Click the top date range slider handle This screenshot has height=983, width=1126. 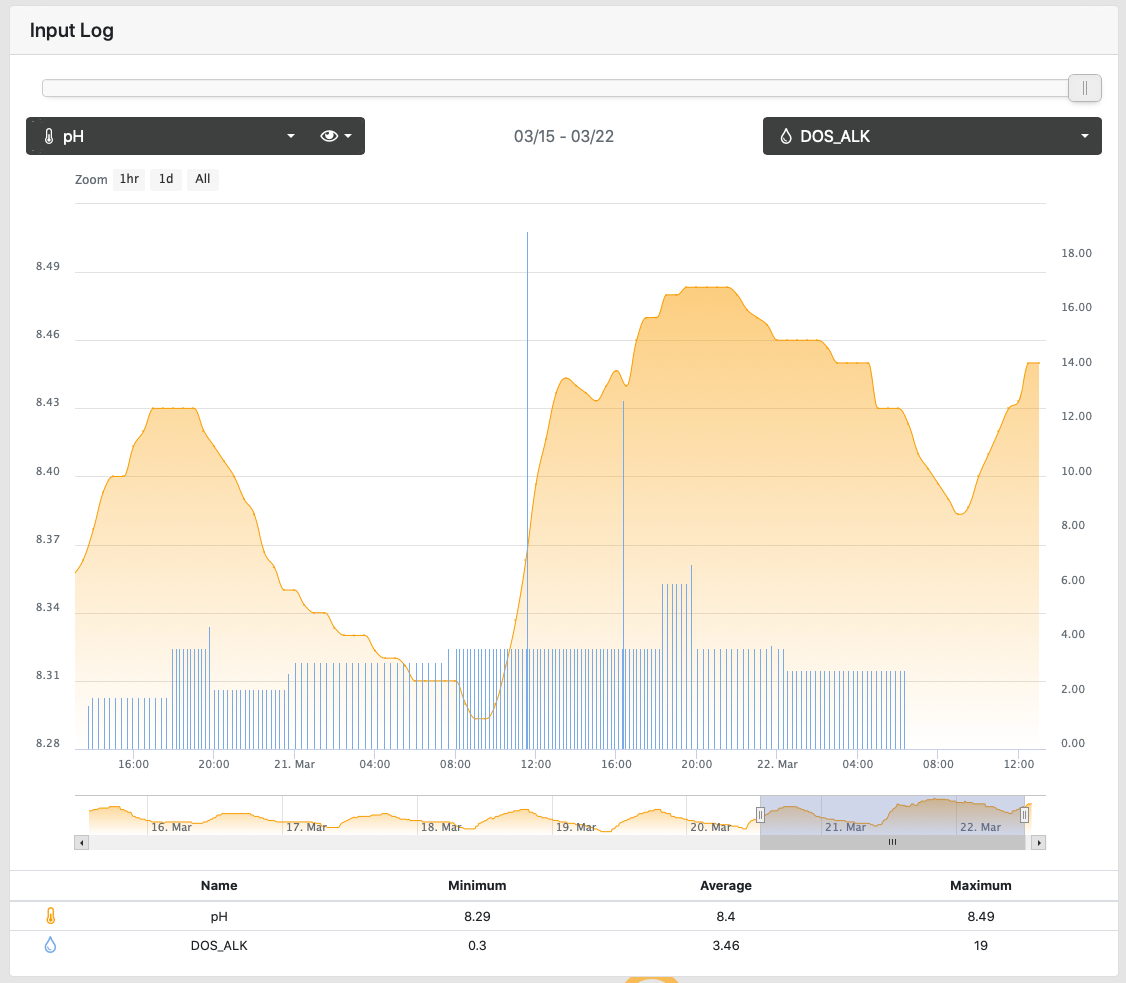click(1084, 88)
